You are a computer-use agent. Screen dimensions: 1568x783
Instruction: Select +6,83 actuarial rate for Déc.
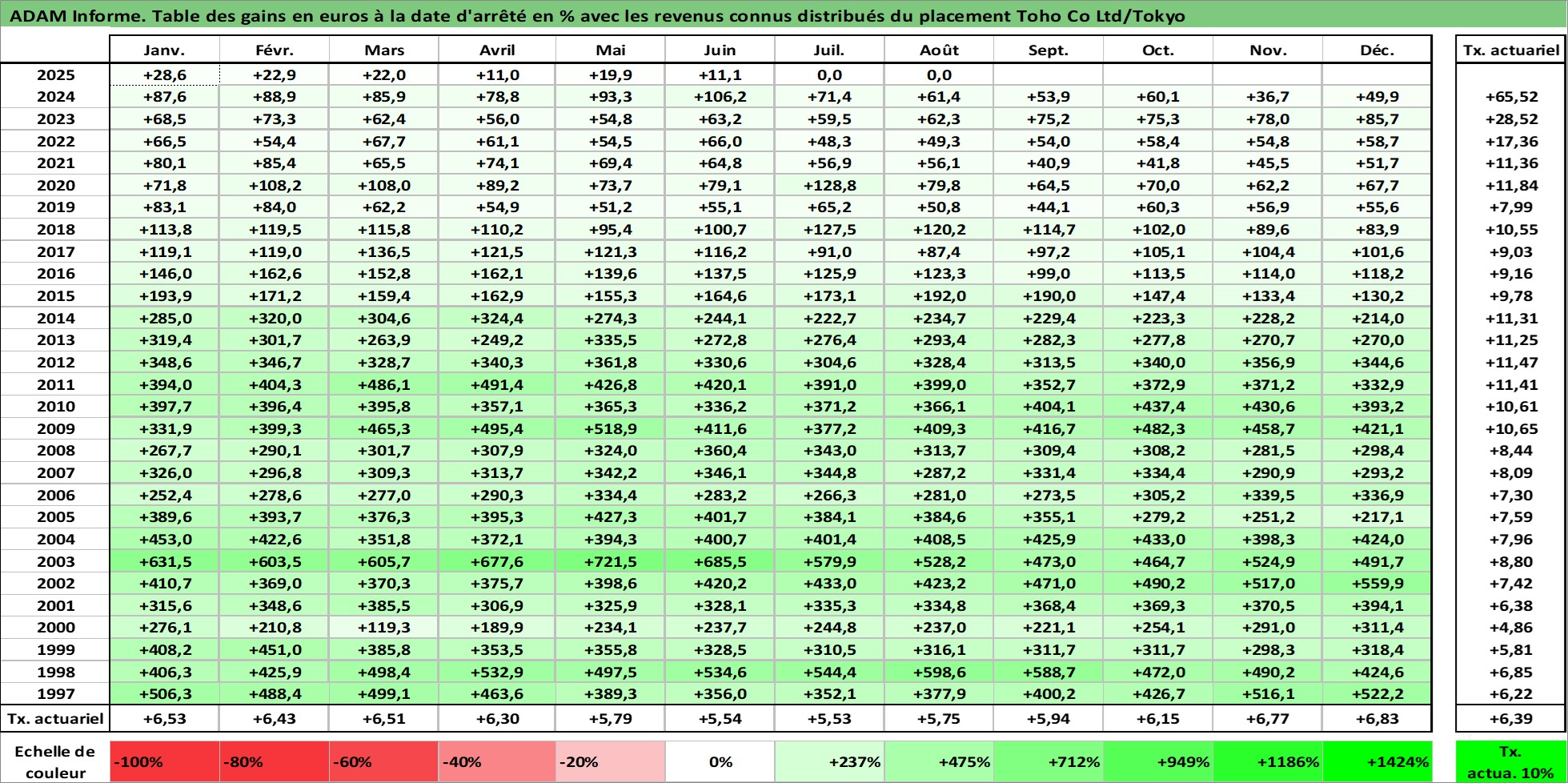pyautogui.click(x=1377, y=718)
